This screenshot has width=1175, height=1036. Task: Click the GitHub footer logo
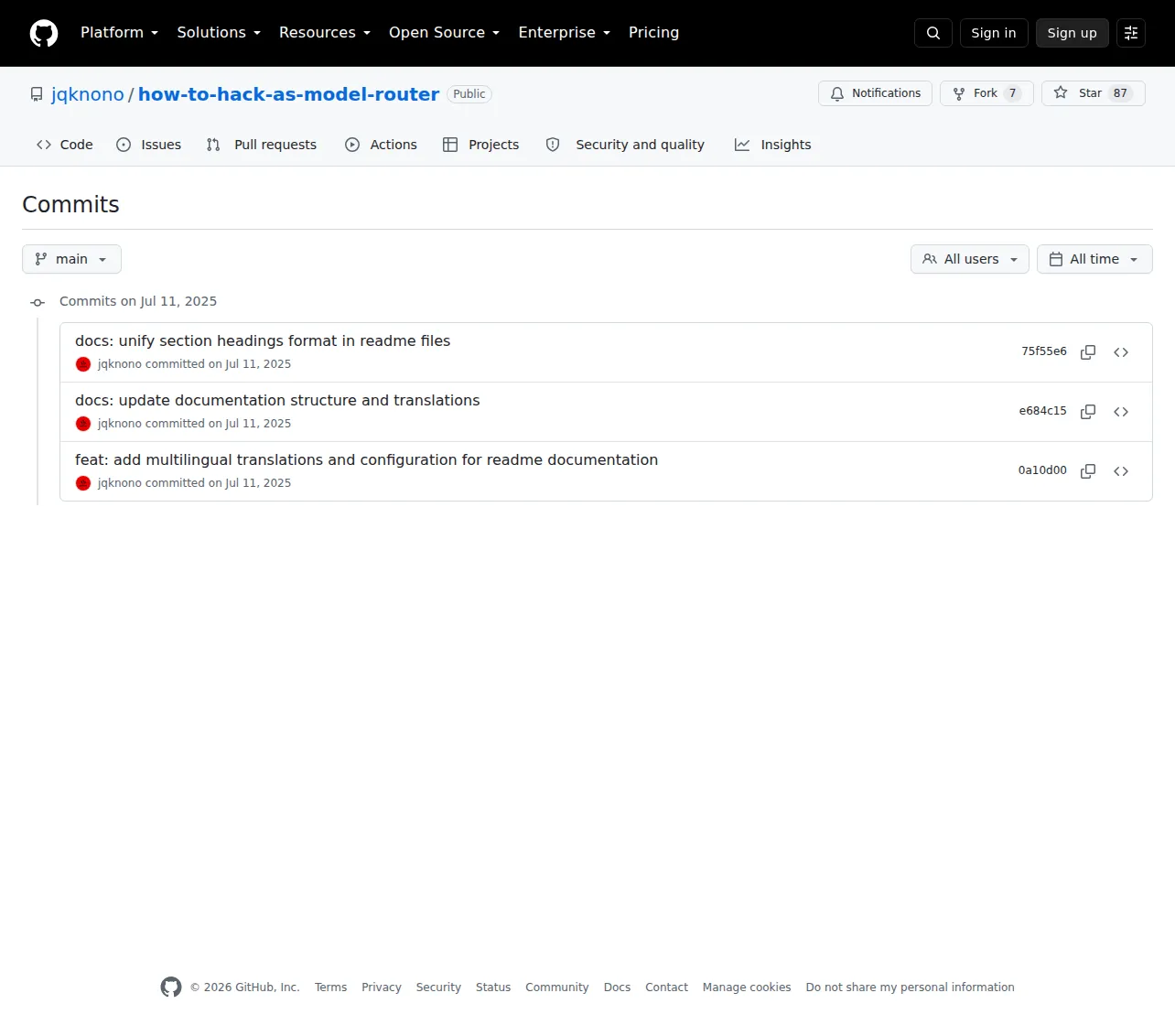pos(171,987)
